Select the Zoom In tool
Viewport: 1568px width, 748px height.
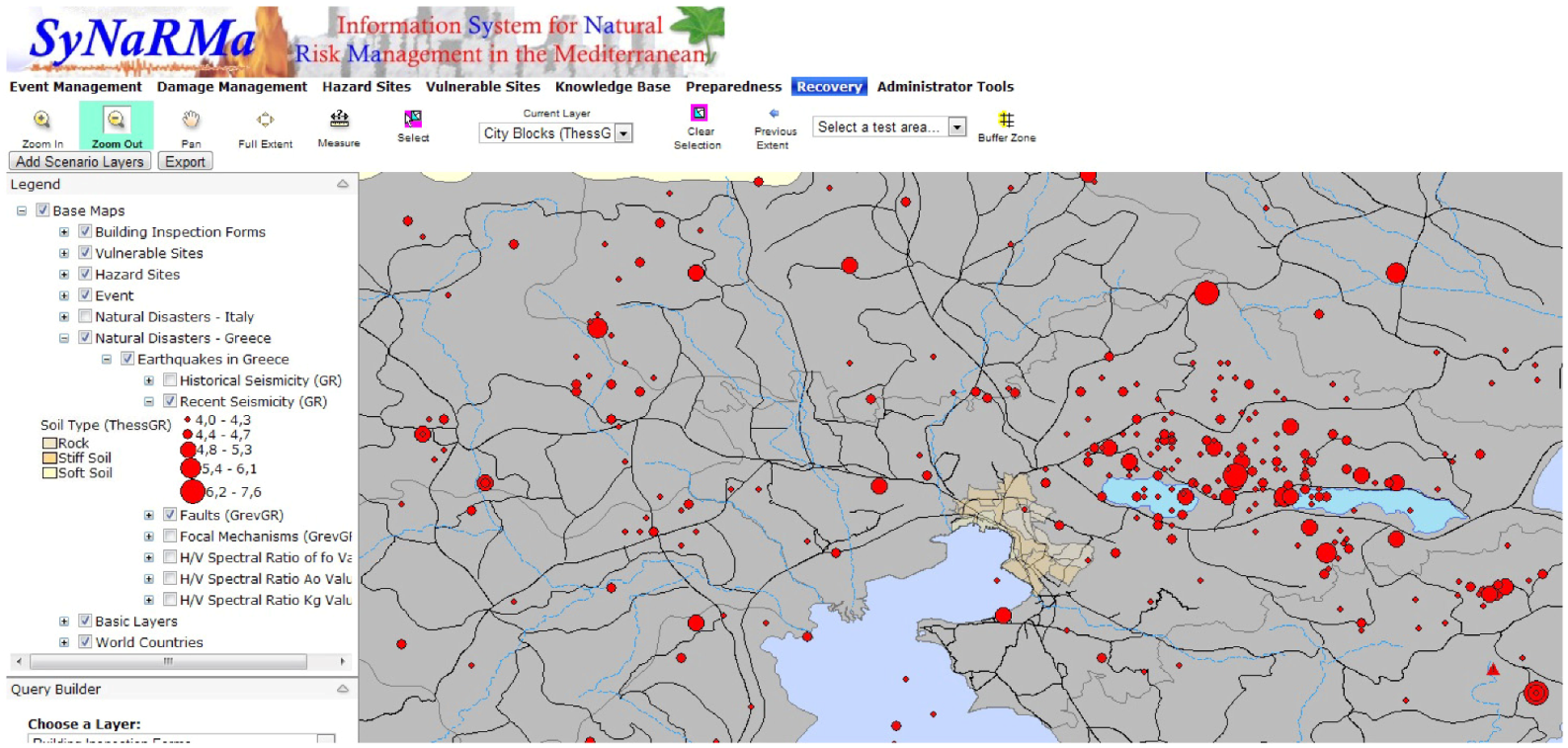41,121
